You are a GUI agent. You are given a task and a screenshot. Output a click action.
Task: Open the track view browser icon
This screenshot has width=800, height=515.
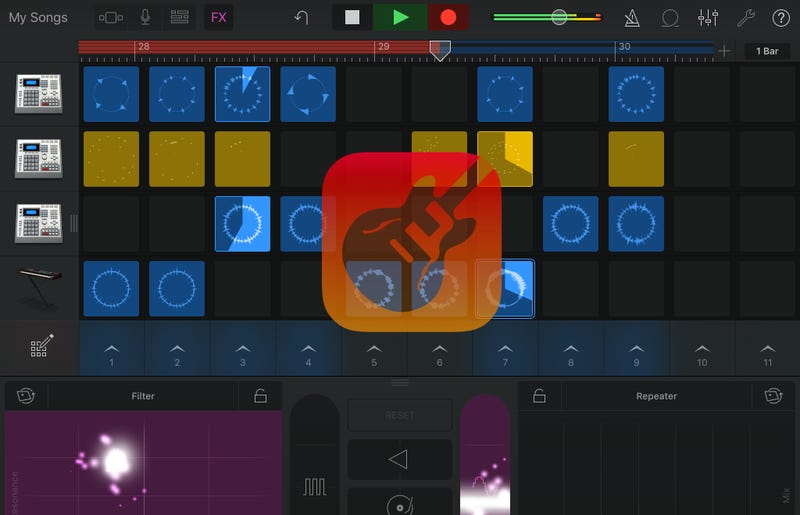[111, 17]
